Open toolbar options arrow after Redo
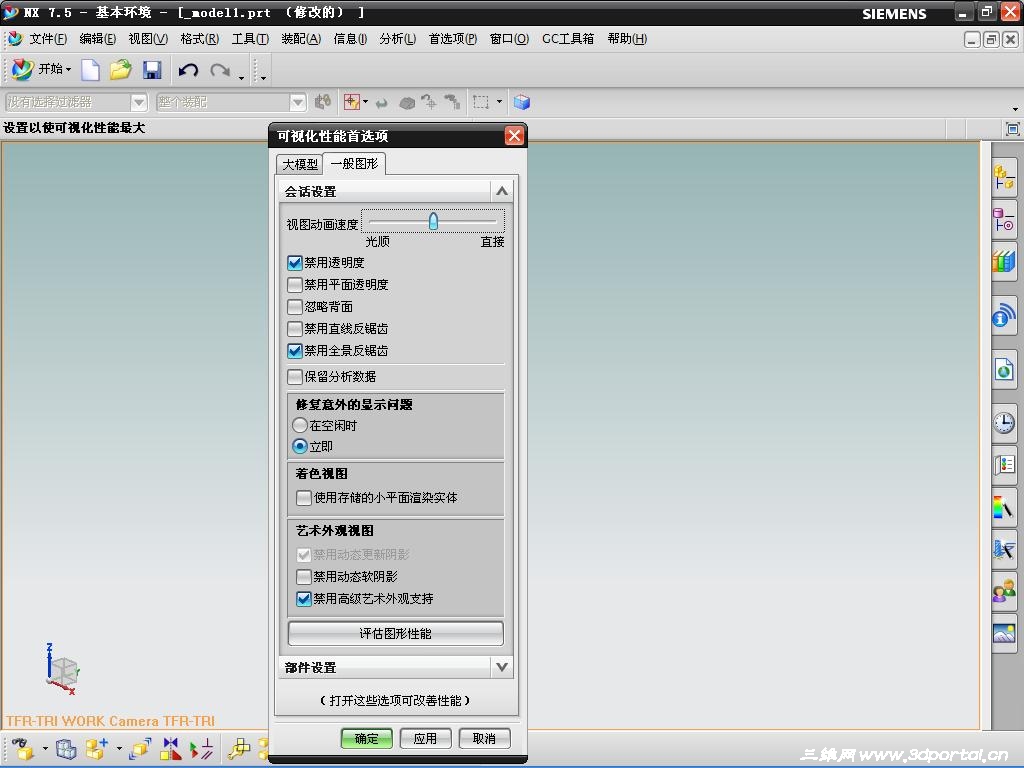1024x768 pixels. pyautogui.click(x=241, y=78)
